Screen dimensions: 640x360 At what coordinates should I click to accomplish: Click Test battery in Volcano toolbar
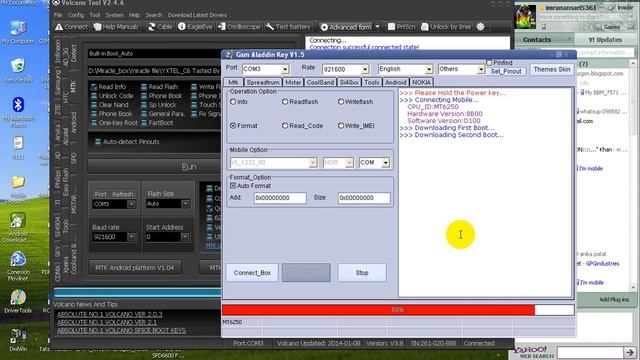(x=288, y=27)
